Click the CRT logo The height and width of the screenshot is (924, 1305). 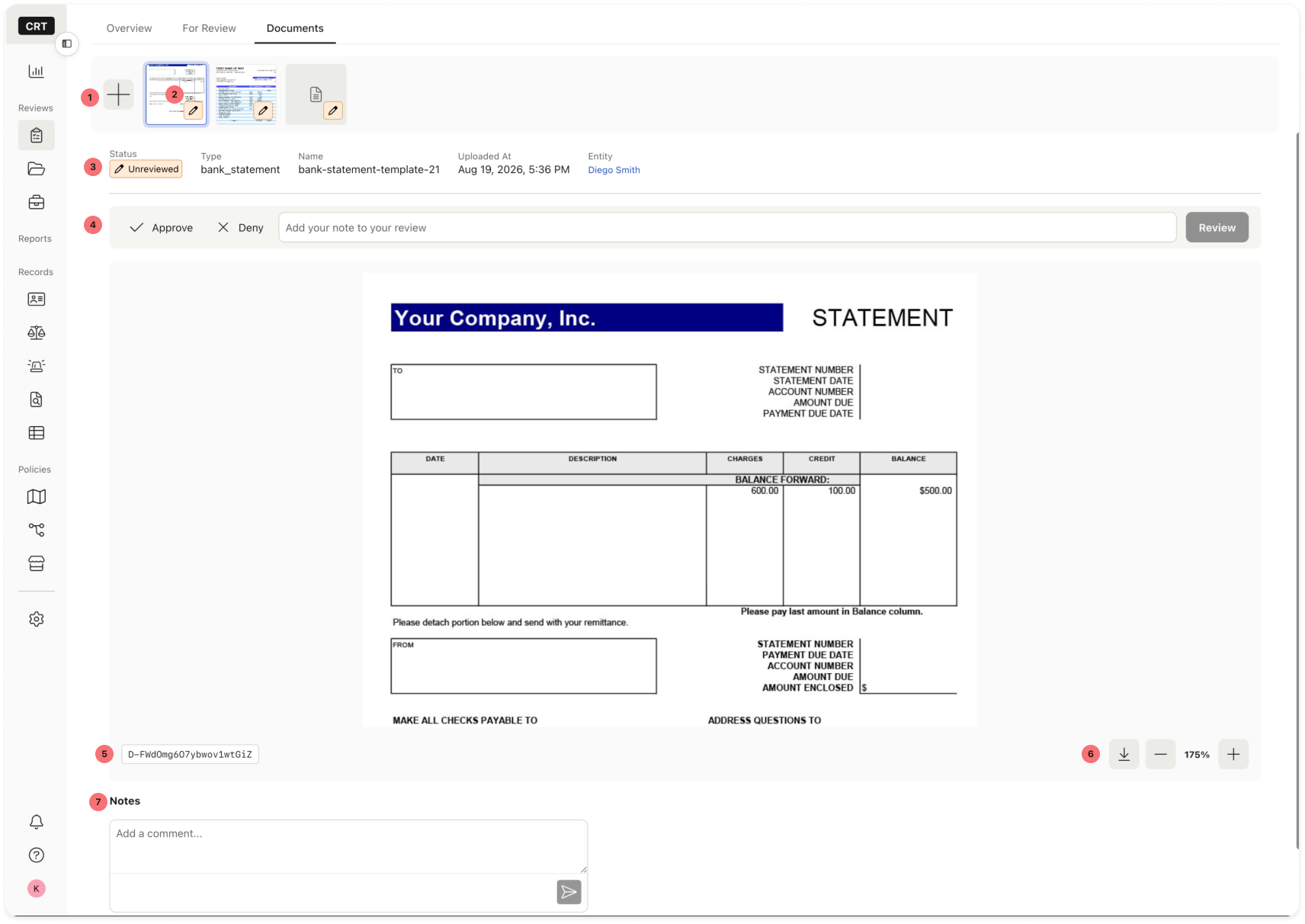(x=36, y=26)
